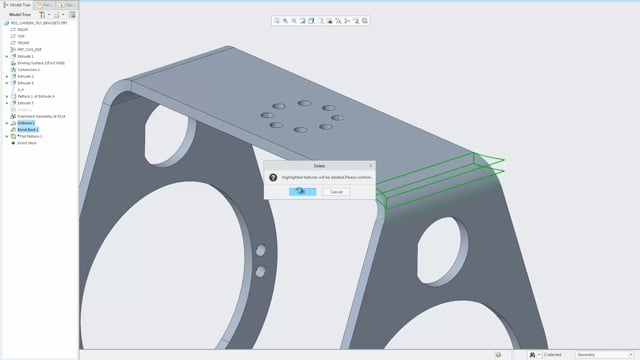The image size is (640, 360).
Task: Toggle the Model Tree show panel icon
Action: point(72,15)
